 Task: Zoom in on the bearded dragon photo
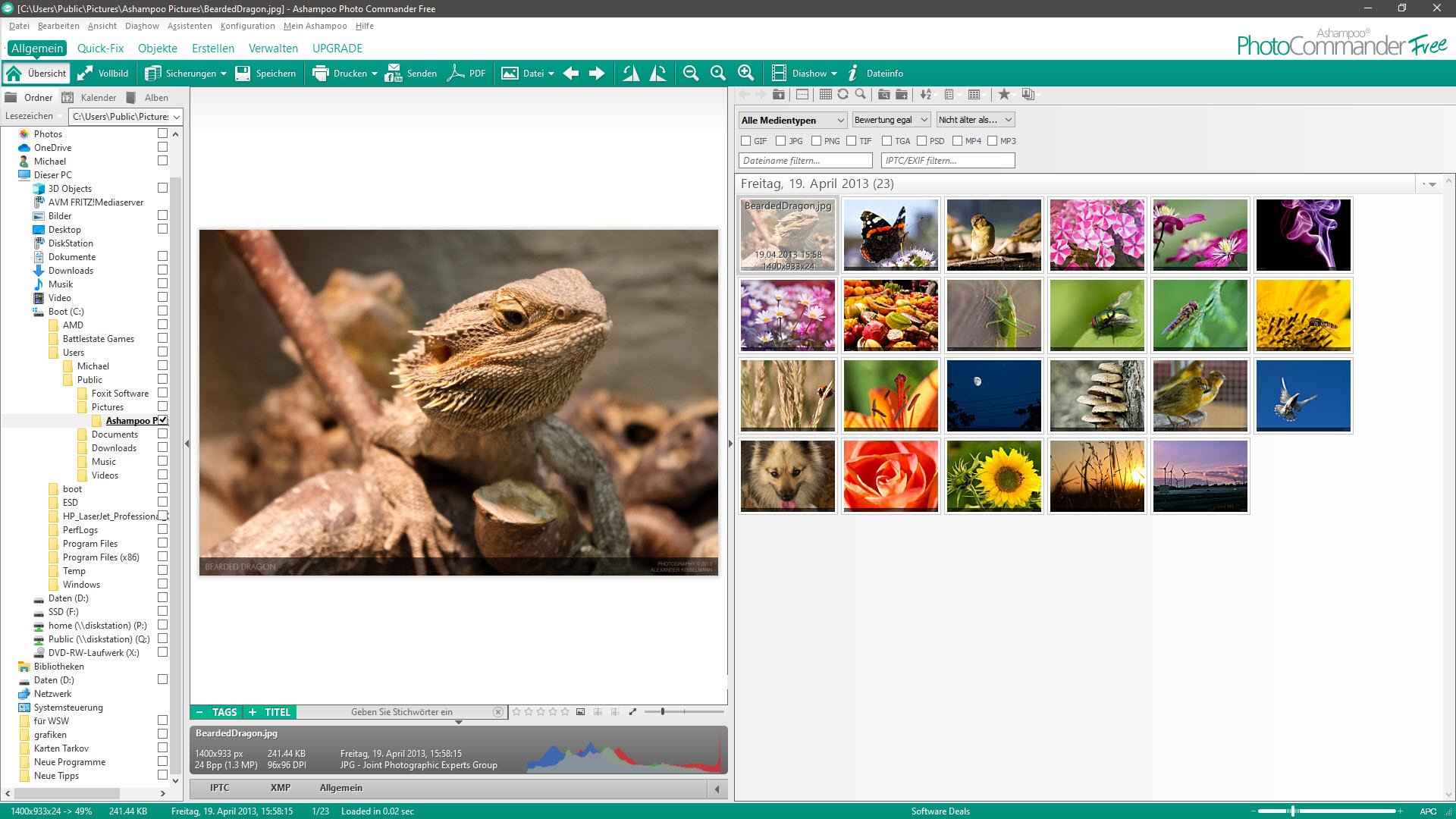coord(745,73)
